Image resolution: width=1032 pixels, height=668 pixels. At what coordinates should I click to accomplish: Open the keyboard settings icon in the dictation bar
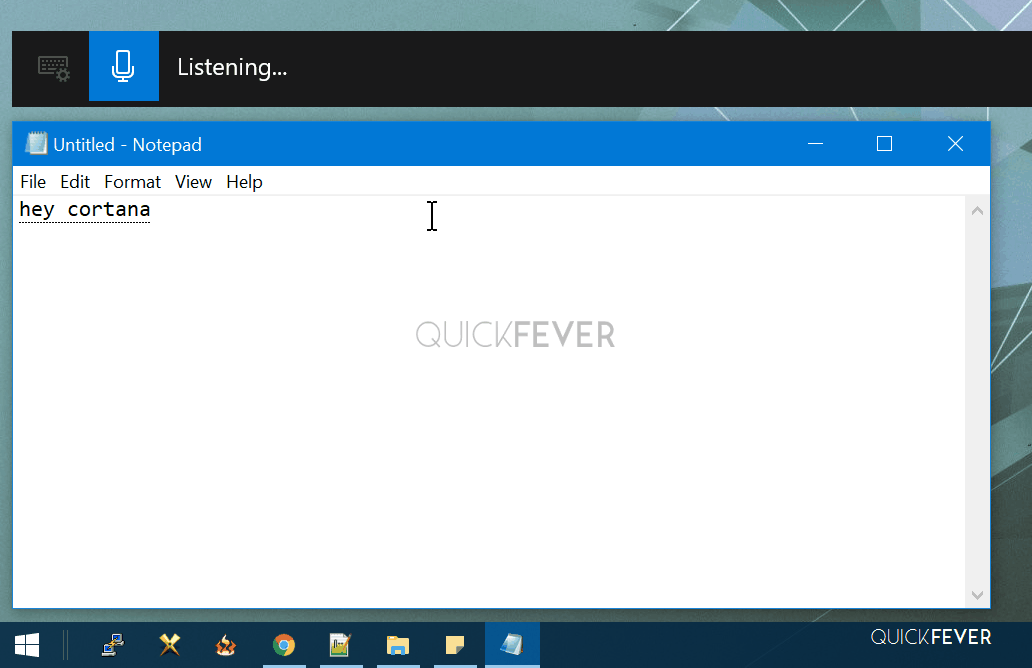pyautogui.click(x=54, y=68)
